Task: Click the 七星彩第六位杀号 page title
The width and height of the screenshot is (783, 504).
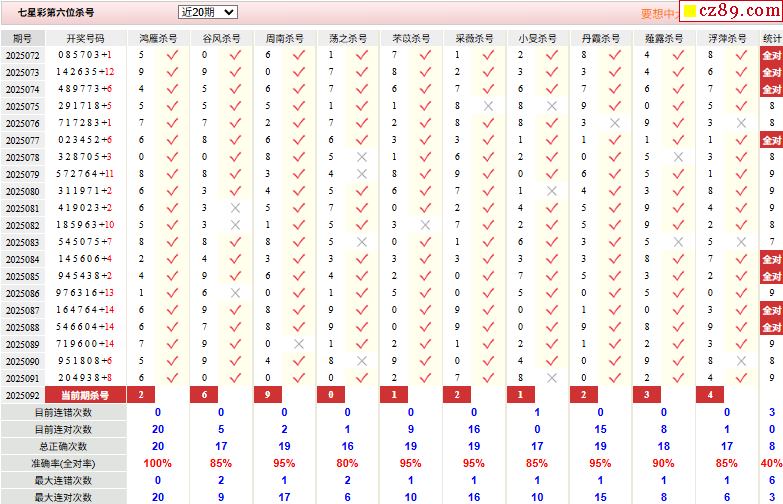Action: point(56,12)
